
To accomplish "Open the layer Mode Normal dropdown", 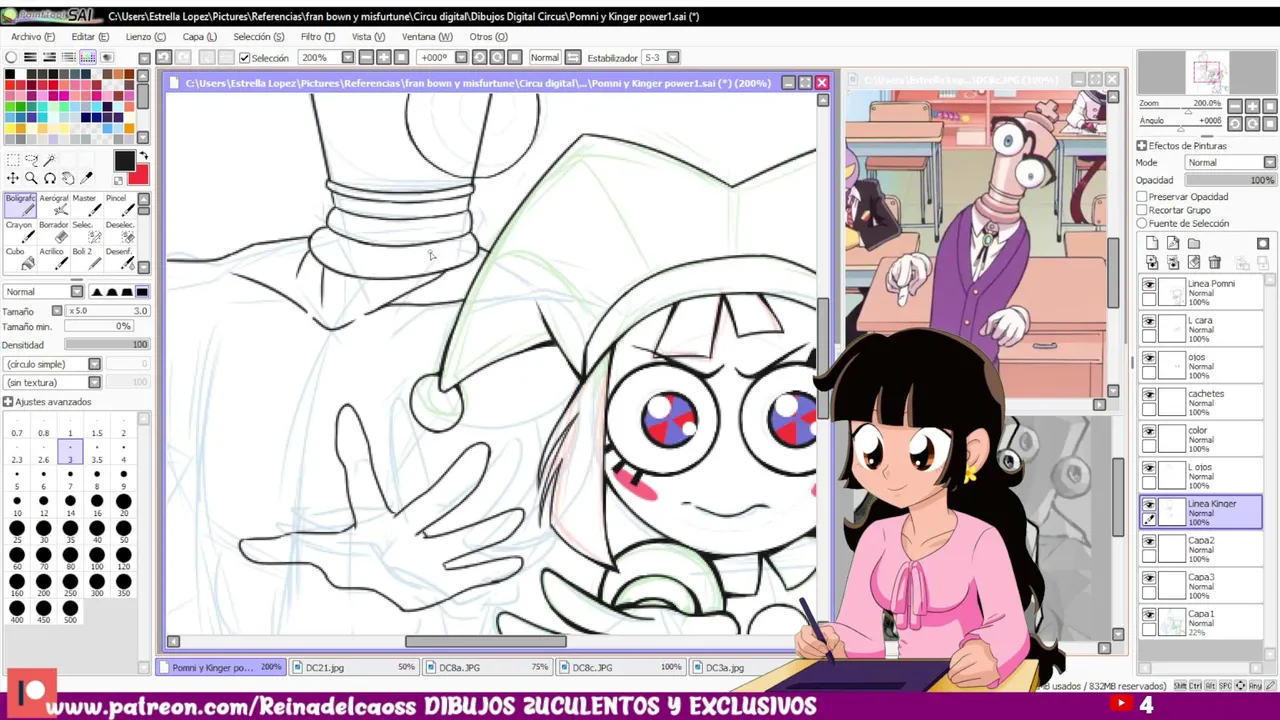I will [x=1269, y=162].
